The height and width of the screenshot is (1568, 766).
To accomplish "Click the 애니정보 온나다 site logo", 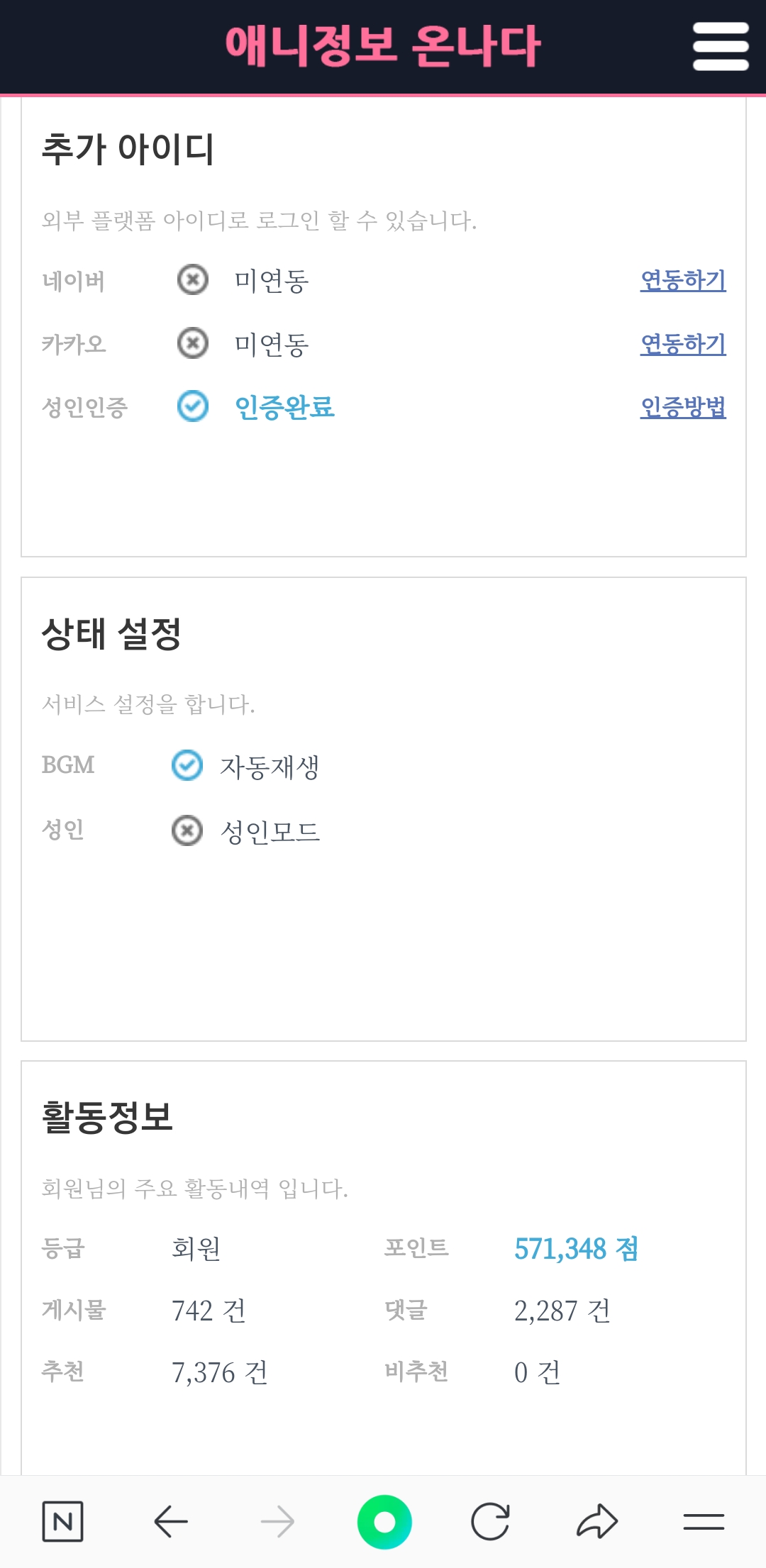I will 383,47.
